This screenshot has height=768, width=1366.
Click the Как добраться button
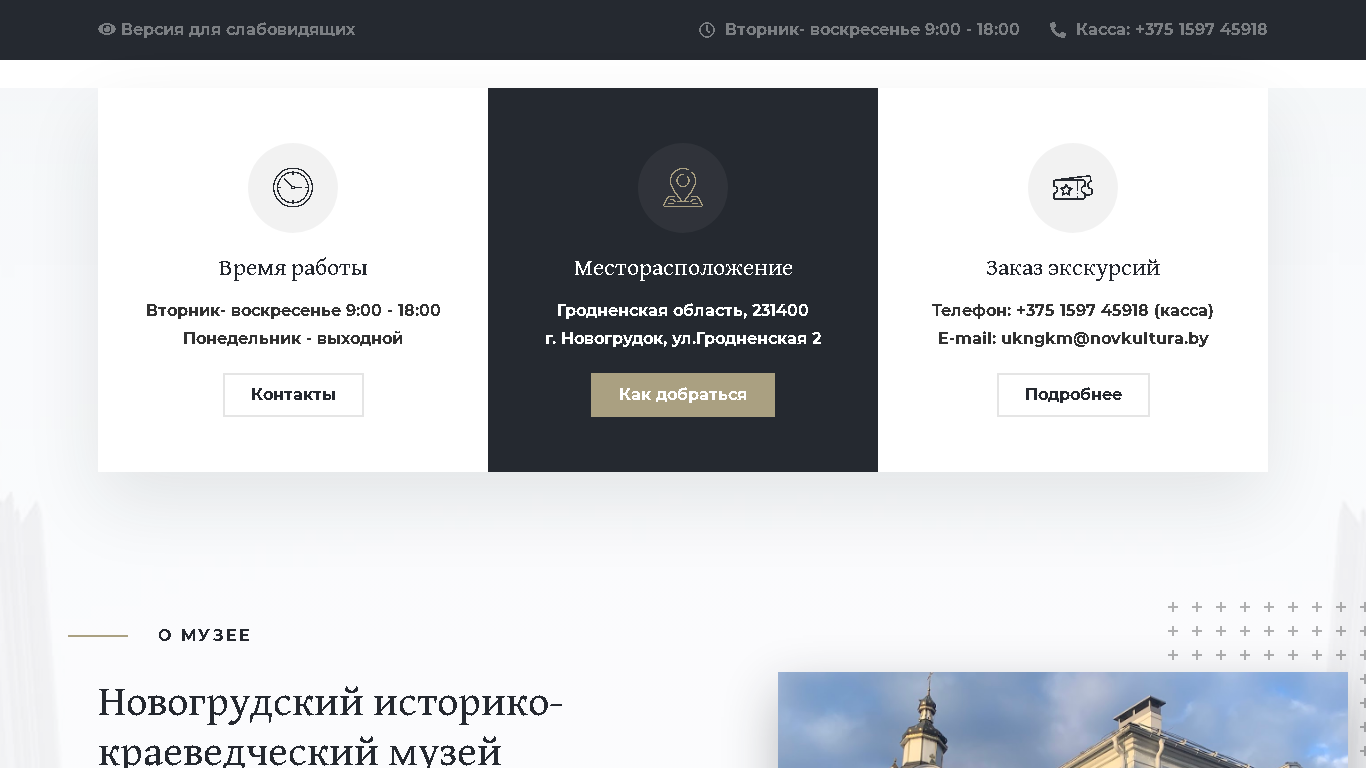[683, 395]
